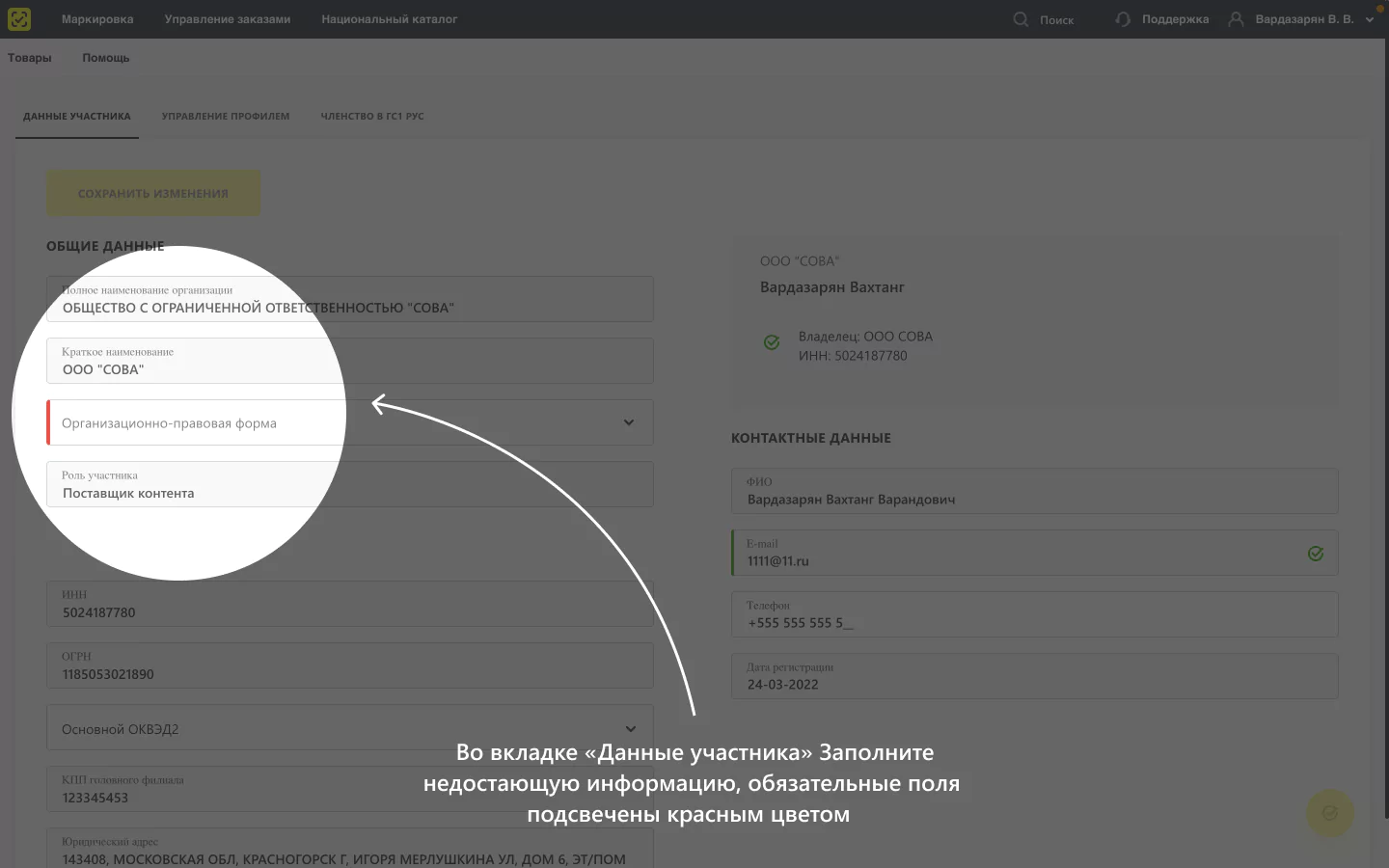The height and width of the screenshot is (868, 1389).
Task: Click the Краткое наименование field
Action: 350,361
